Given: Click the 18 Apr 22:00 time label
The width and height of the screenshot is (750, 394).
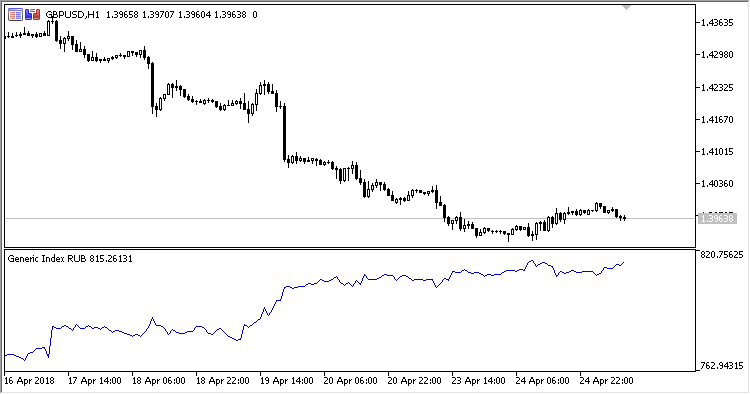Looking at the screenshot, I should click(223, 381).
